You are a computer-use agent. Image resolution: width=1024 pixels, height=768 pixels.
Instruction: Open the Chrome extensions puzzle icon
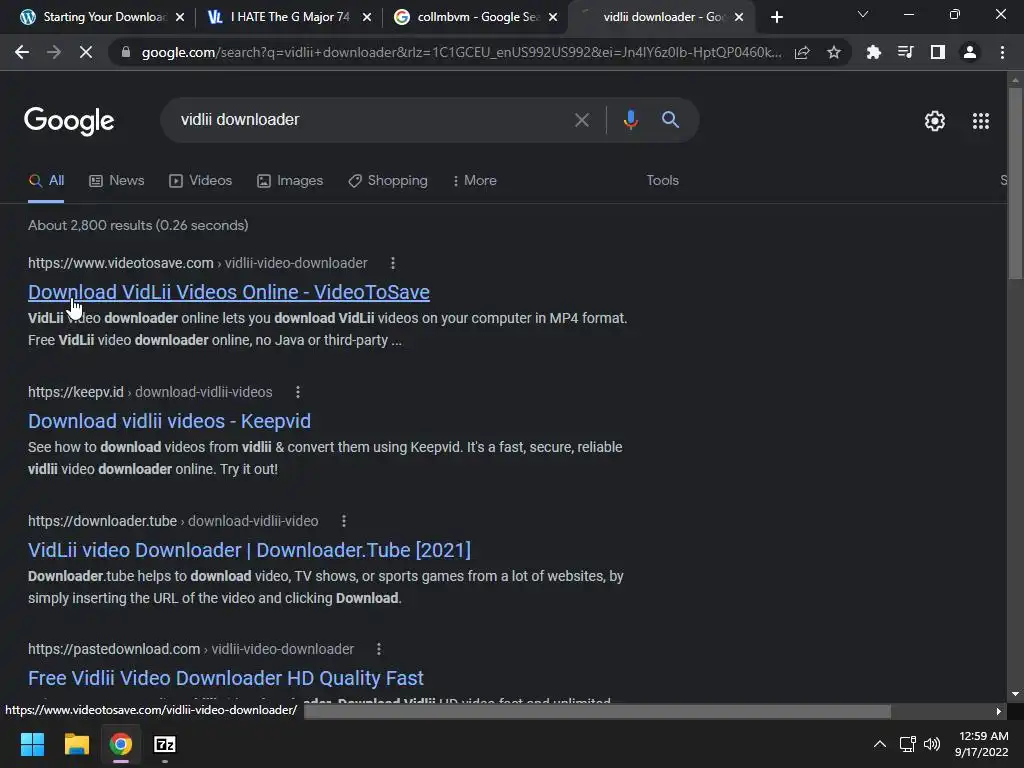(x=873, y=52)
